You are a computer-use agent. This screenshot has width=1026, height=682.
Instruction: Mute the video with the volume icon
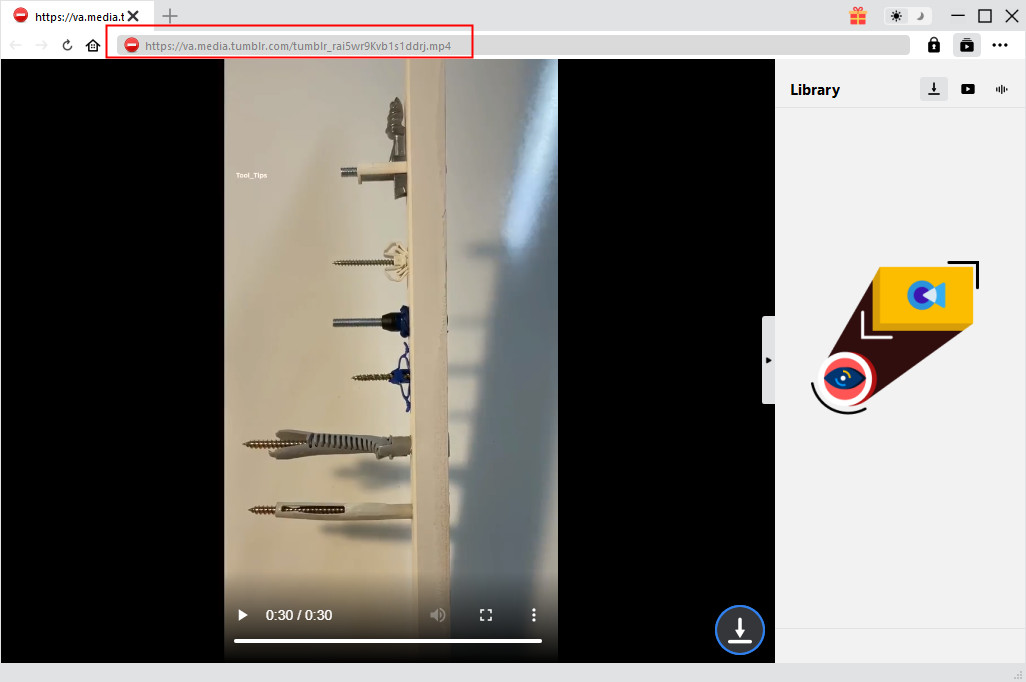[x=437, y=615]
